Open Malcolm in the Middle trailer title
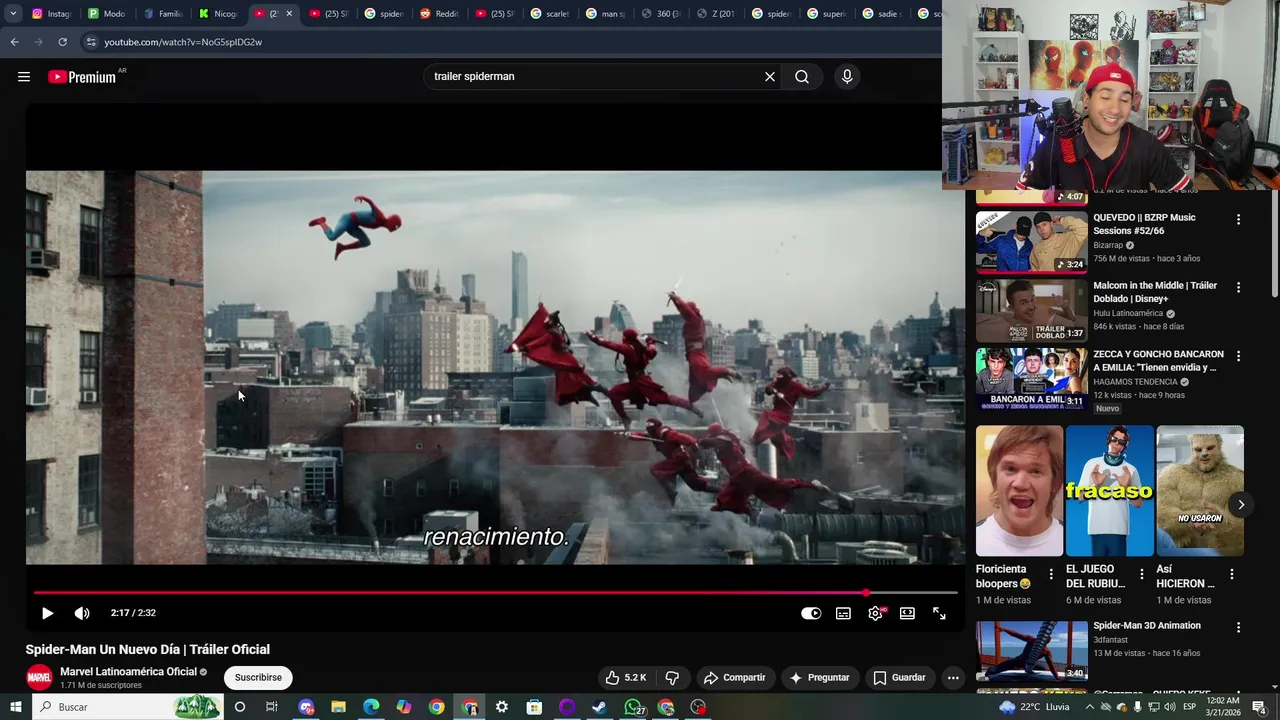1280x720 pixels. point(1155,292)
